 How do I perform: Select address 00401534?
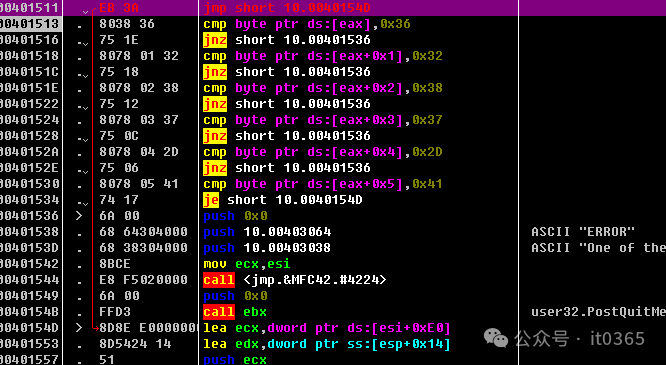(x=29, y=200)
